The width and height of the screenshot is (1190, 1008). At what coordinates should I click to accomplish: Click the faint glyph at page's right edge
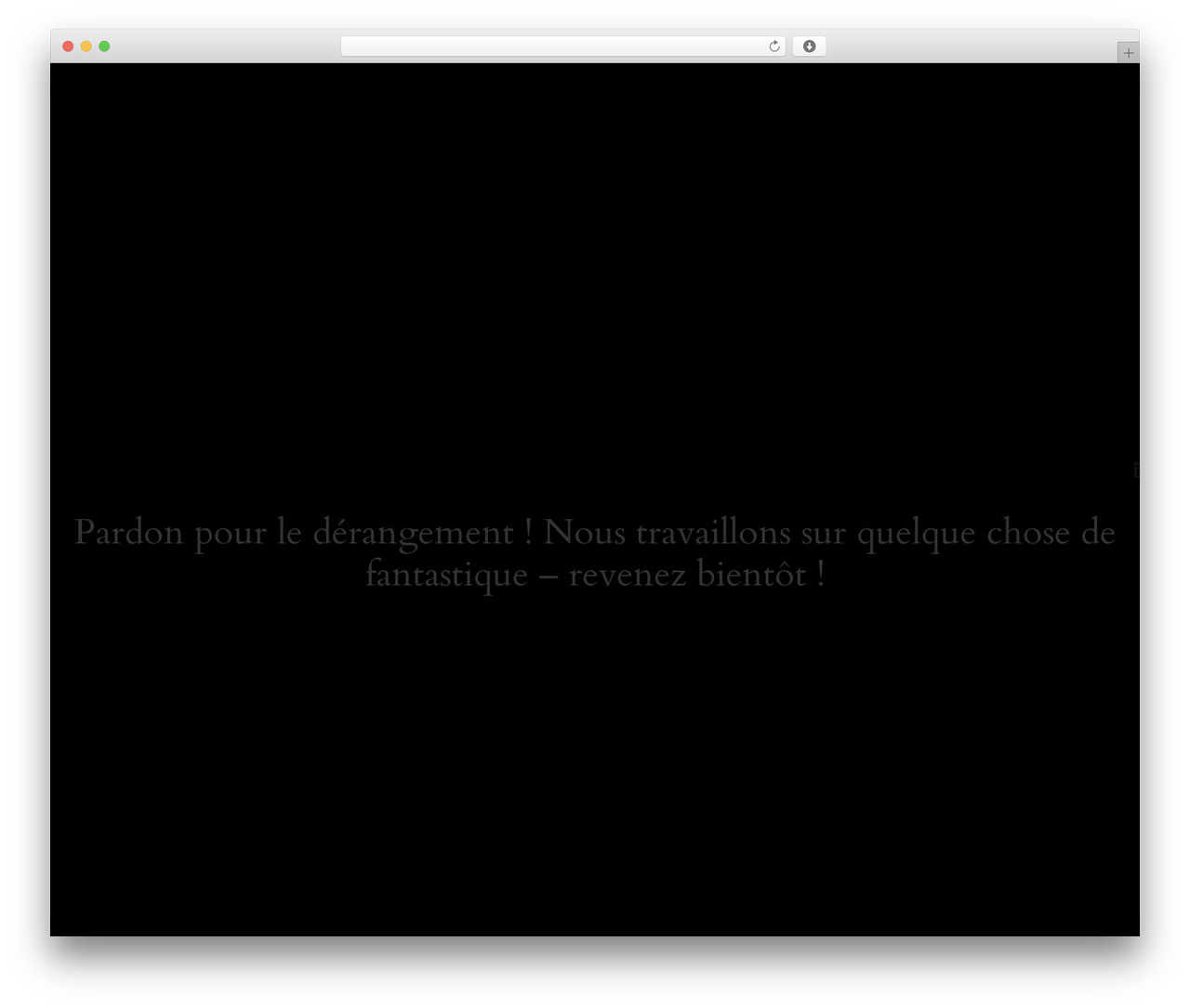pyautogui.click(x=1136, y=470)
